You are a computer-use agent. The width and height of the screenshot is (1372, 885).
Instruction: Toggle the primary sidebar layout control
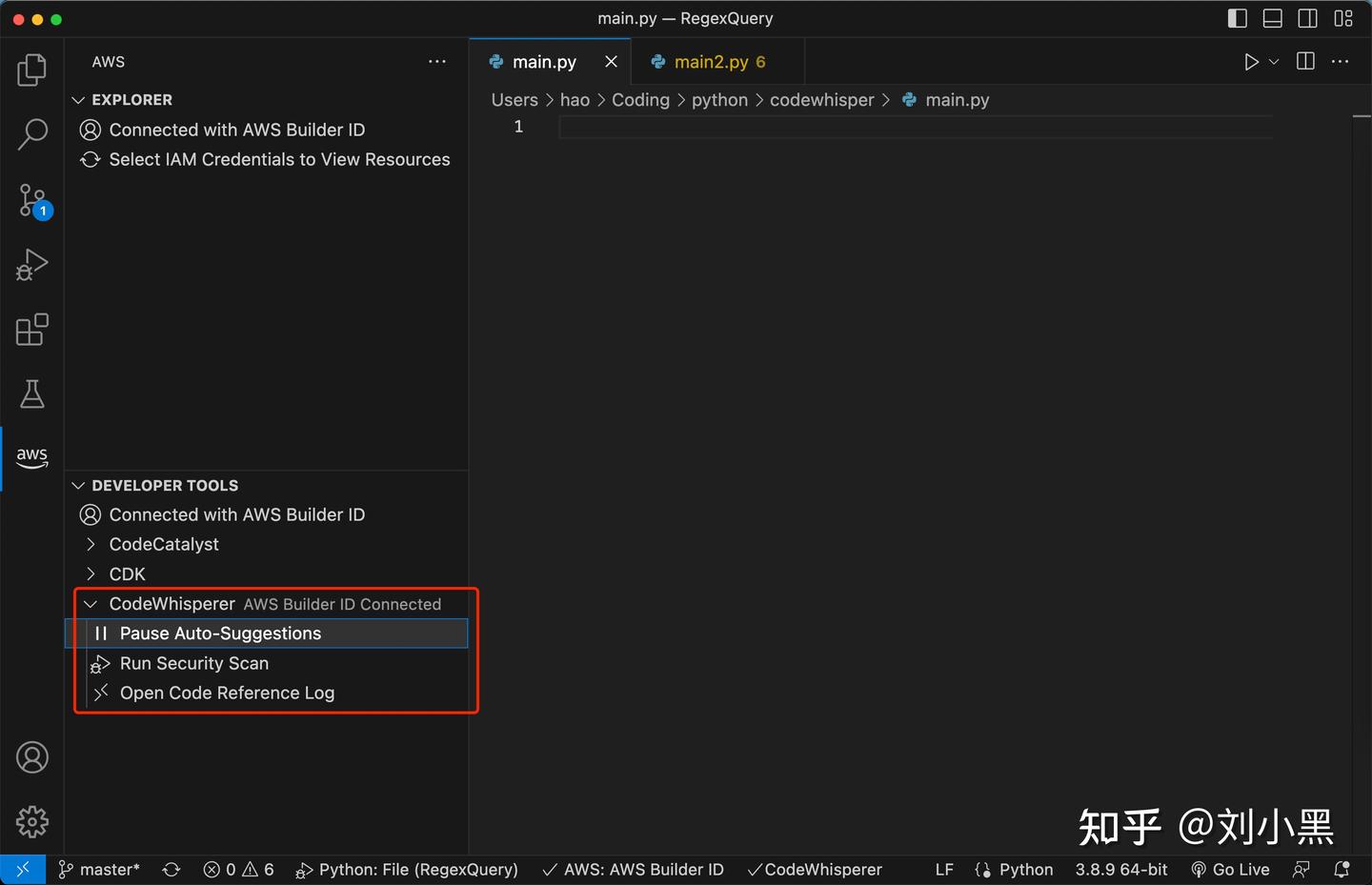[x=1236, y=17]
